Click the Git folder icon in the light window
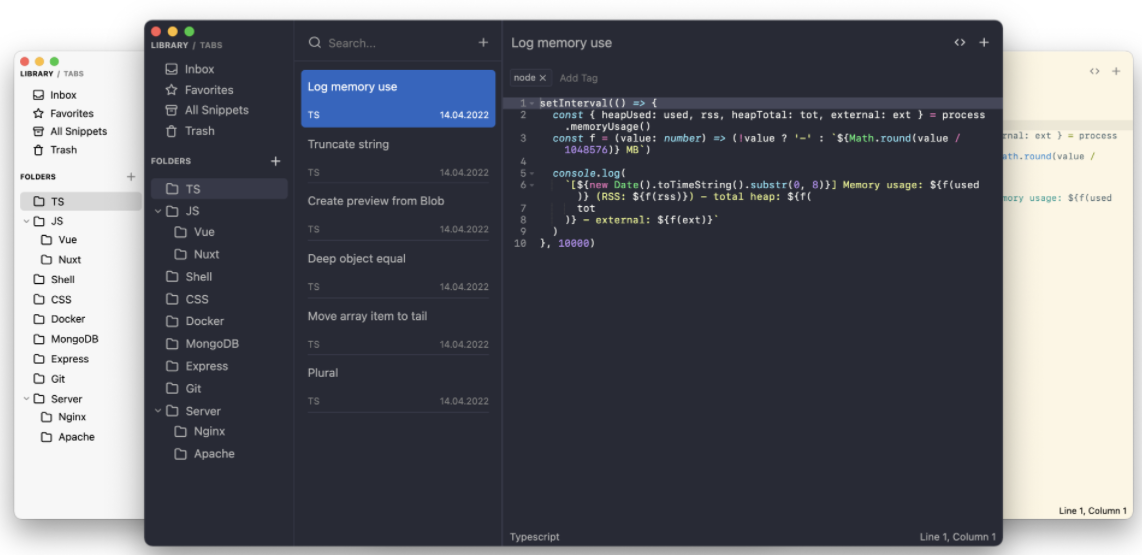Viewport: 1142px width, 555px height. tap(39, 379)
